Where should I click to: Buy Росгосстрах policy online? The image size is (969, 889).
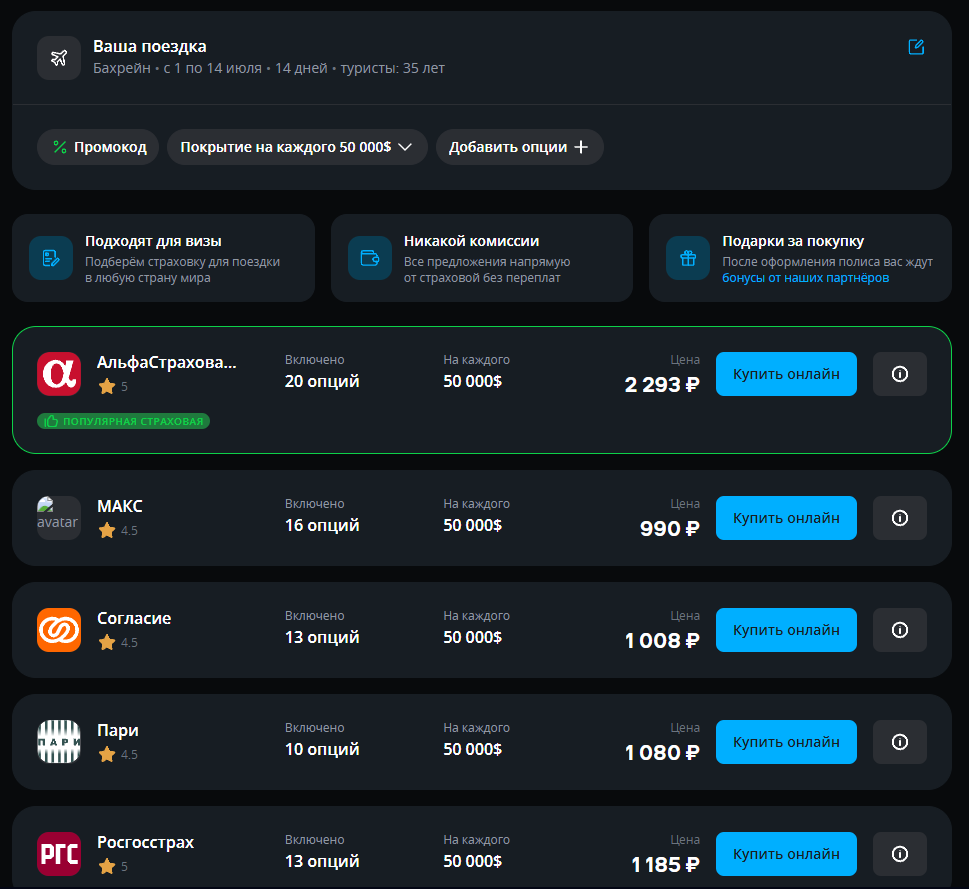(786, 854)
